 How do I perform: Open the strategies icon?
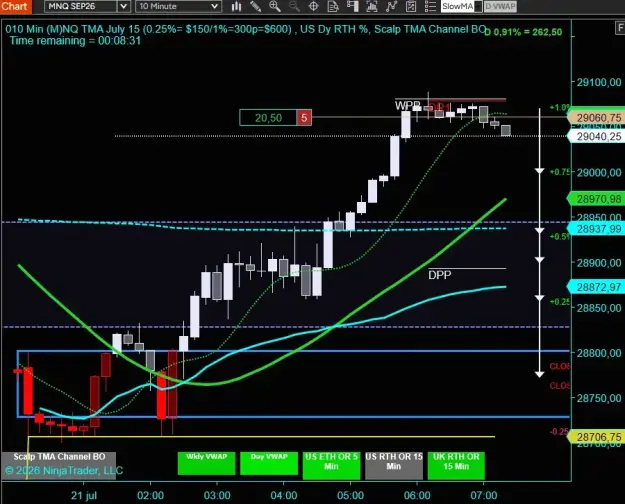pos(391,6)
